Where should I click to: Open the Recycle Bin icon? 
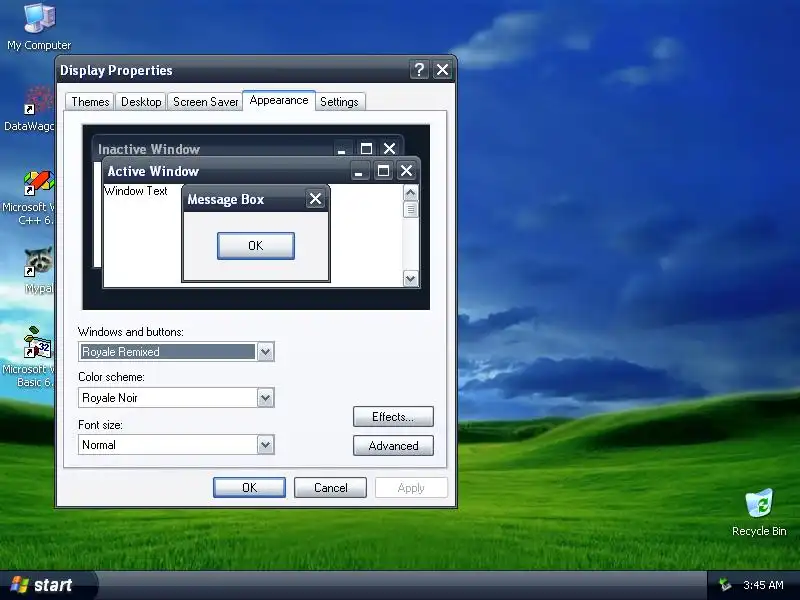coord(759,512)
